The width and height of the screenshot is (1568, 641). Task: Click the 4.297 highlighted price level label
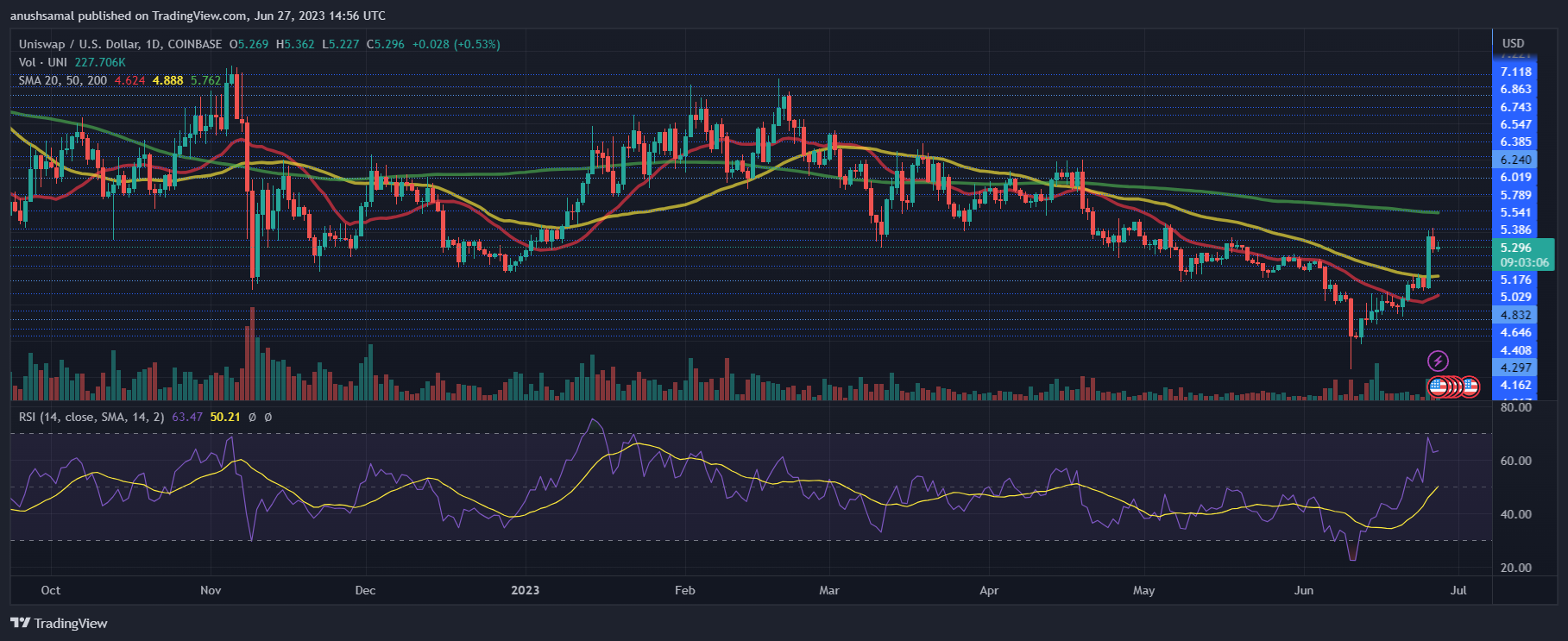click(x=1515, y=368)
